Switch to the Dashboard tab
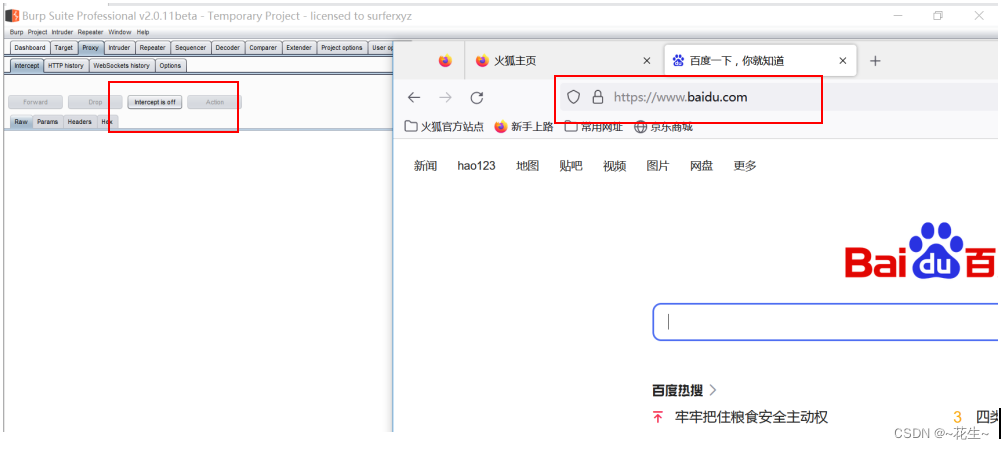Viewport: 1004px width, 449px height. 30,47
